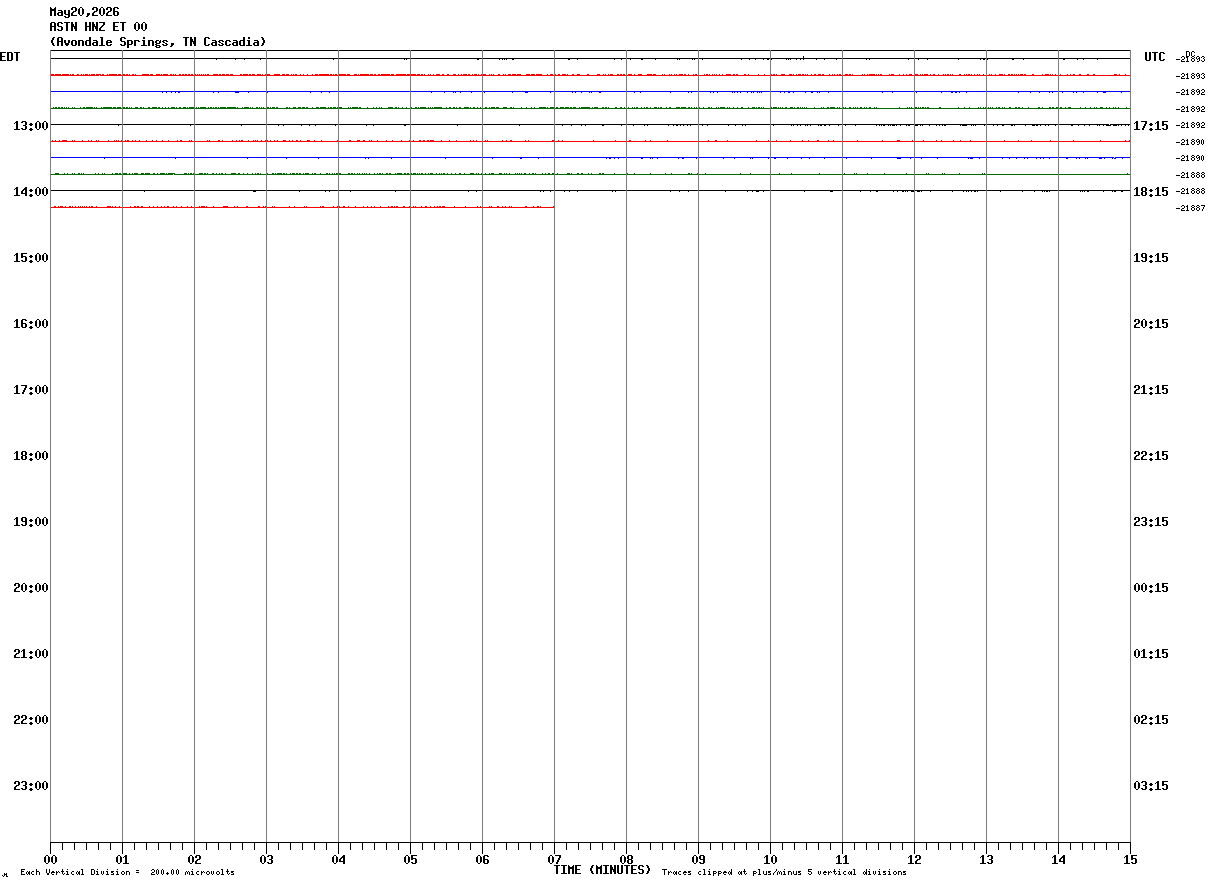Click the Traces clipped footer note
This screenshot has height=886, width=1210.
point(785,873)
